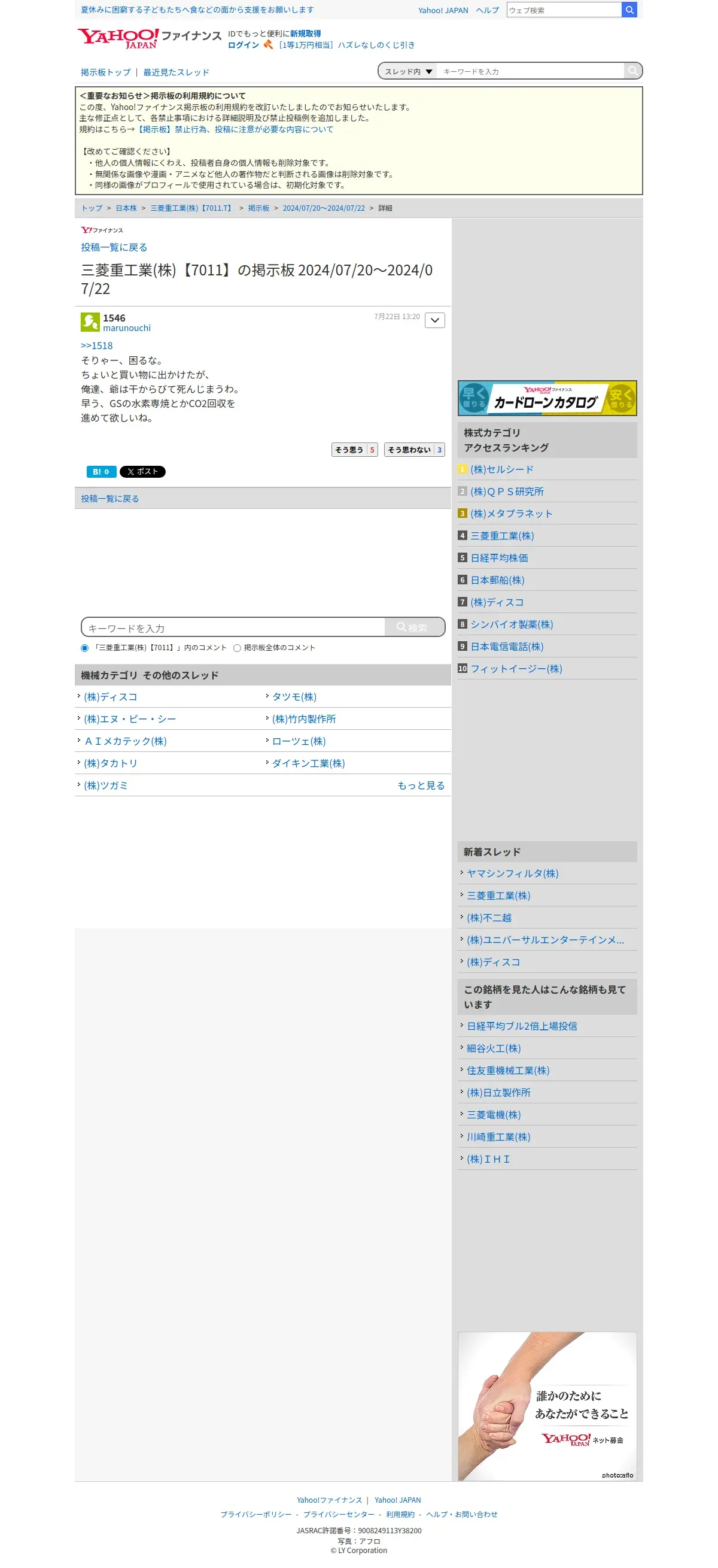718x1568 pixels.
Task: Click the lower 検索 keyword search button
Action: 414,627
